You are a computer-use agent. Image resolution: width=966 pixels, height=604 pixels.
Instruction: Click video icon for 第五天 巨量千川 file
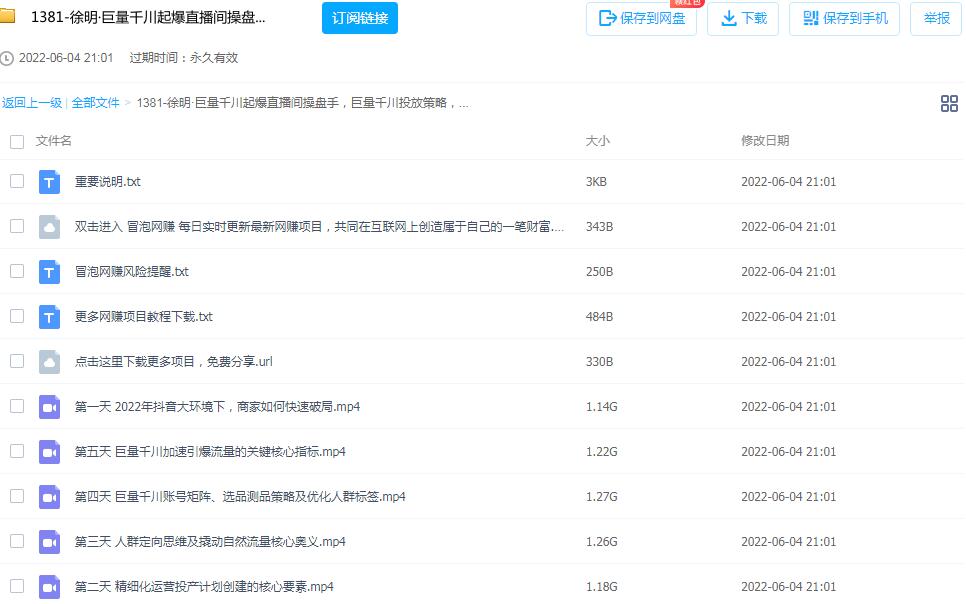pos(50,452)
